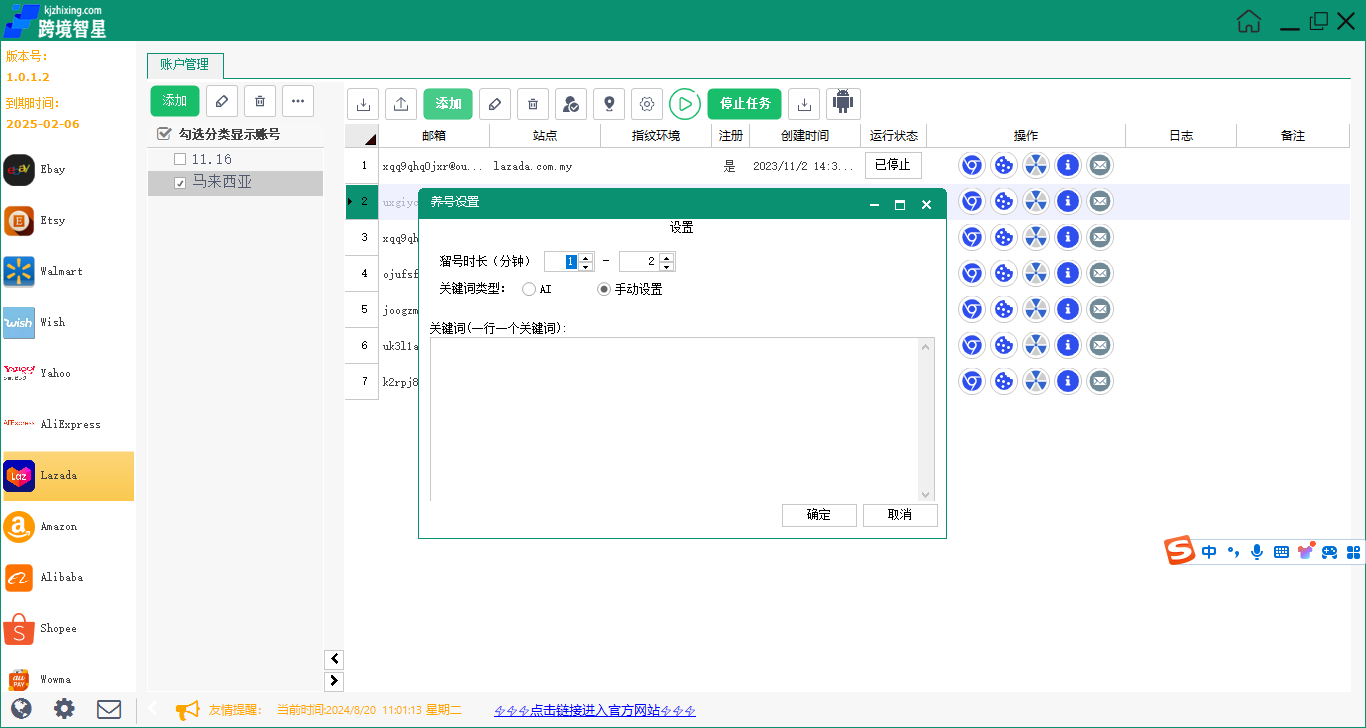This screenshot has width=1366, height=728.
Task: Click the right chevron below category panel
Action: coord(334,681)
